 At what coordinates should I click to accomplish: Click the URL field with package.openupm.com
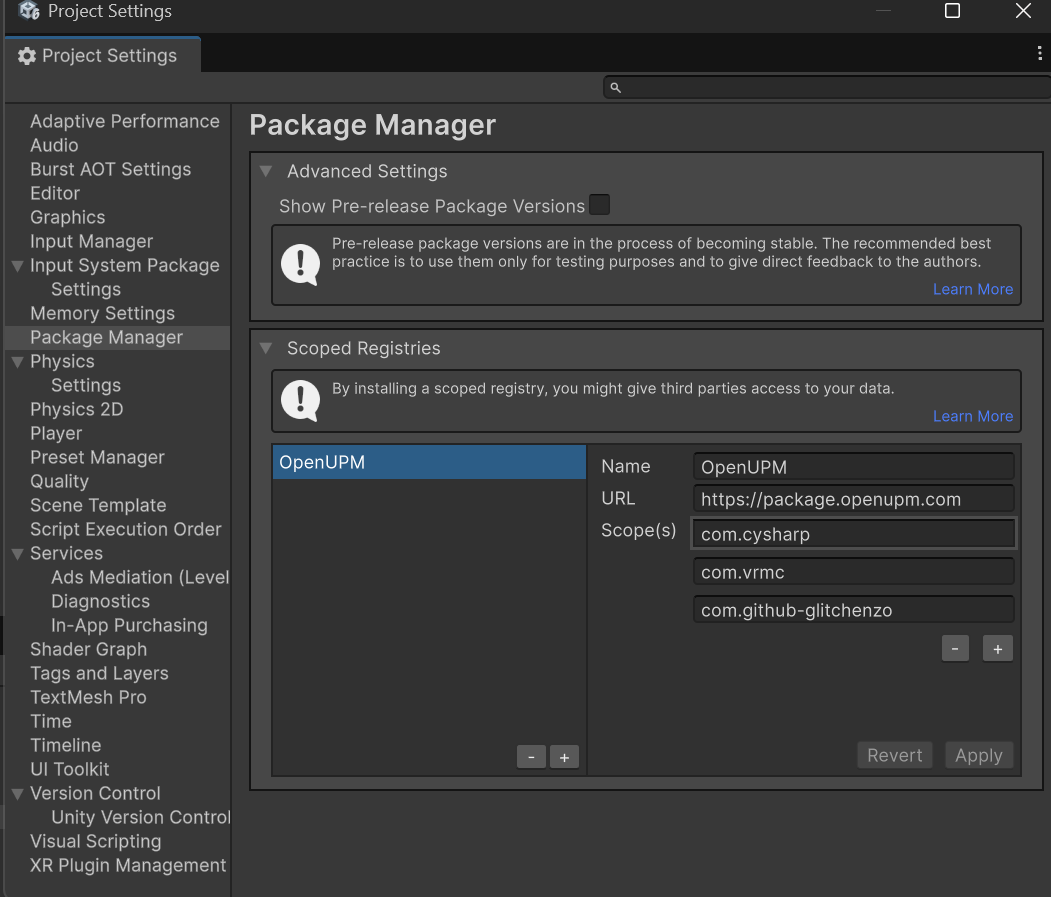point(853,499)
